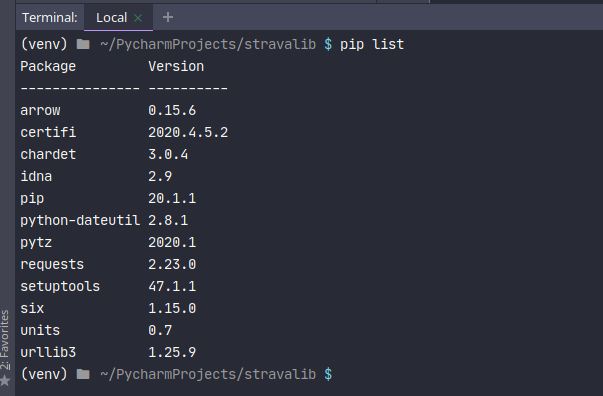Click the urllib3 package name
603x396 pixels.
48,353
